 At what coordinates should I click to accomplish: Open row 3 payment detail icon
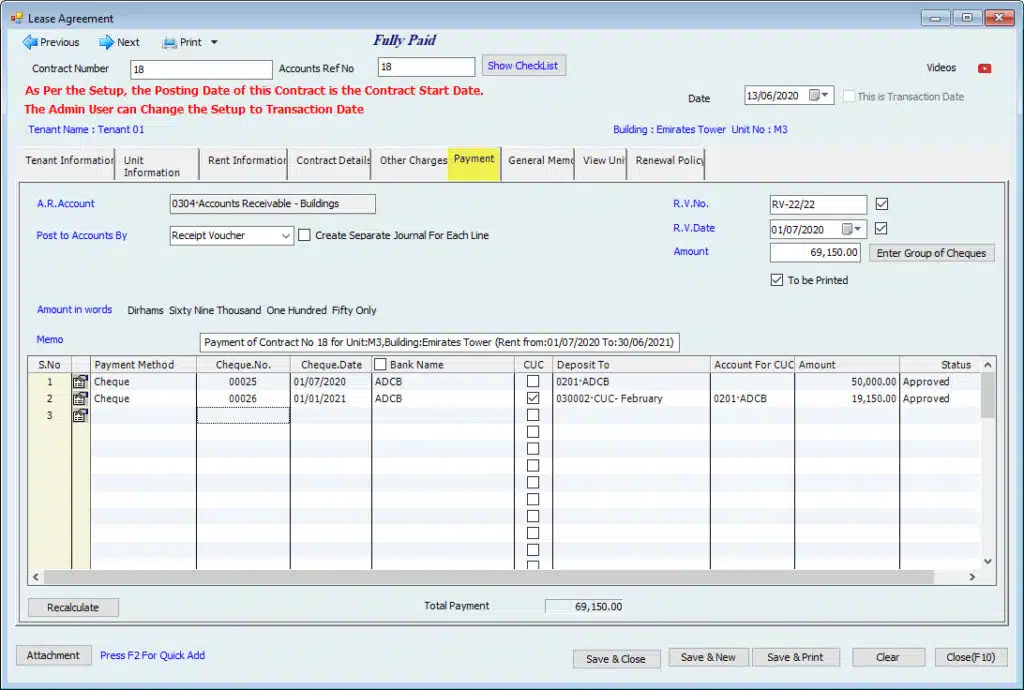pos(80,416)
